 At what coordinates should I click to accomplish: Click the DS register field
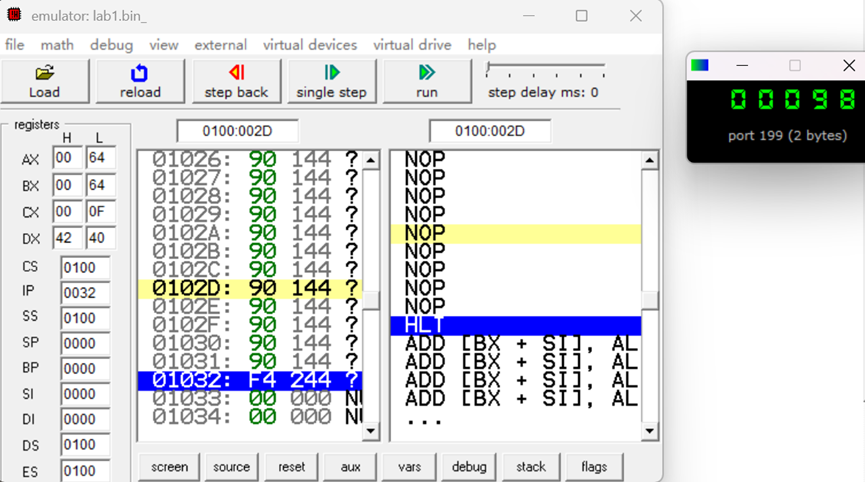click(85, 445)
